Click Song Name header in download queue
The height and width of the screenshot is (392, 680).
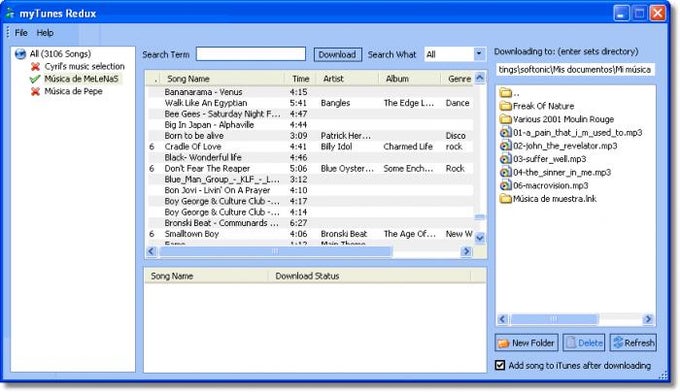tap(206, 276)
